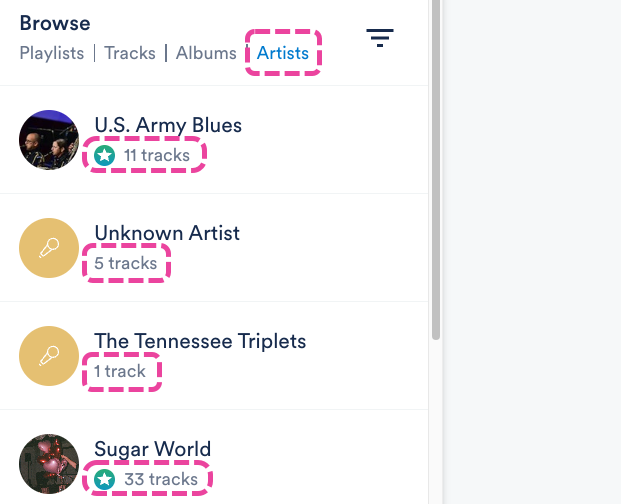Screen dimensions: 621x504
Task: Switch to the Albums tab
Action: 206,53
